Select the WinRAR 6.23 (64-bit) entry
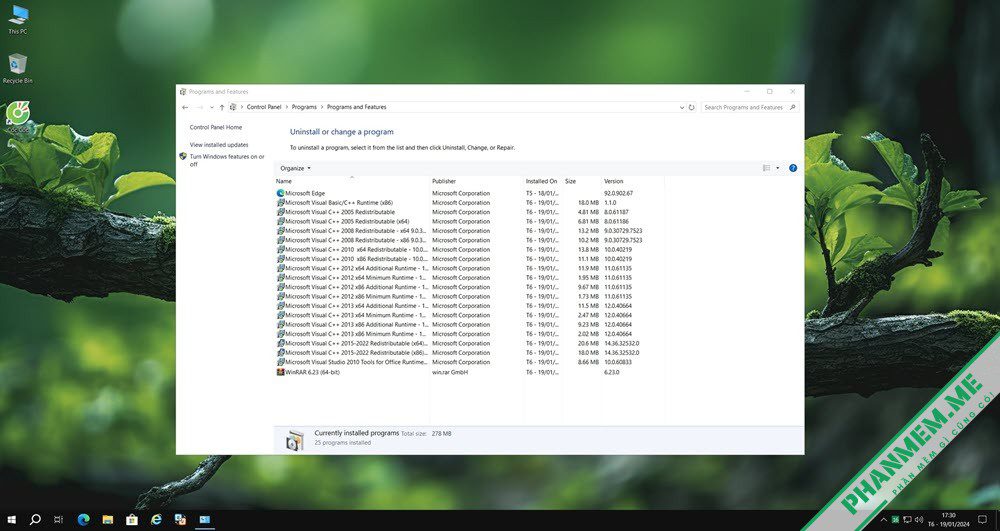Image resolution: width=1000 pixels, height=531 pixels. 469,372
